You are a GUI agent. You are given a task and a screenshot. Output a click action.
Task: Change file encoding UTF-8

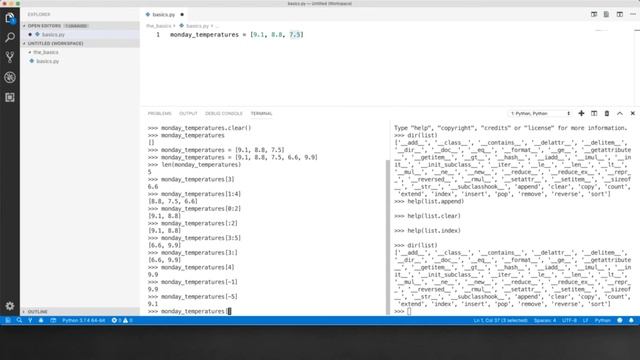pyautogui.click(x=569, y=320)
